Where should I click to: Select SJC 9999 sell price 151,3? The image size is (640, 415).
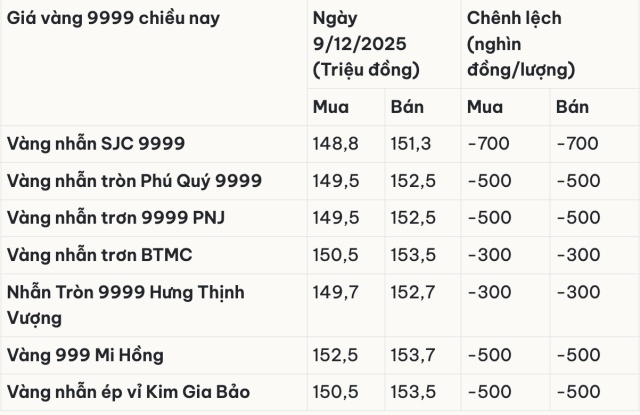click(x=410, y=143)
